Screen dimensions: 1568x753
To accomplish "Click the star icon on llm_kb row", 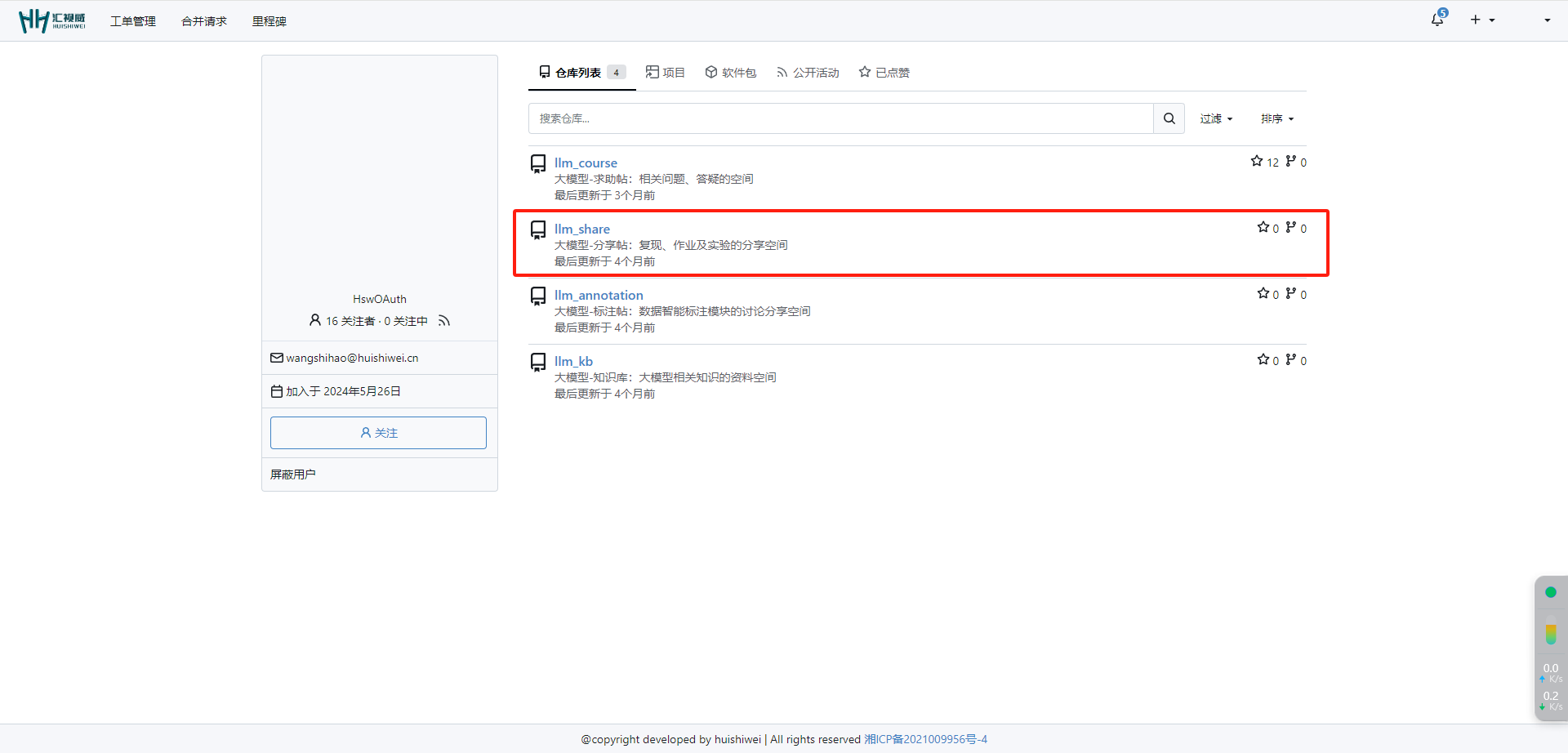I will [1263, 360].
